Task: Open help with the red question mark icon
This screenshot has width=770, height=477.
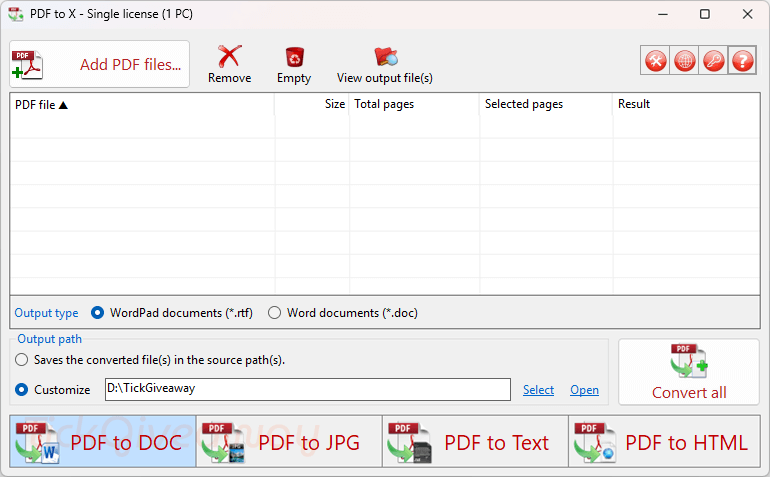Action: click(x=742, y=61)
